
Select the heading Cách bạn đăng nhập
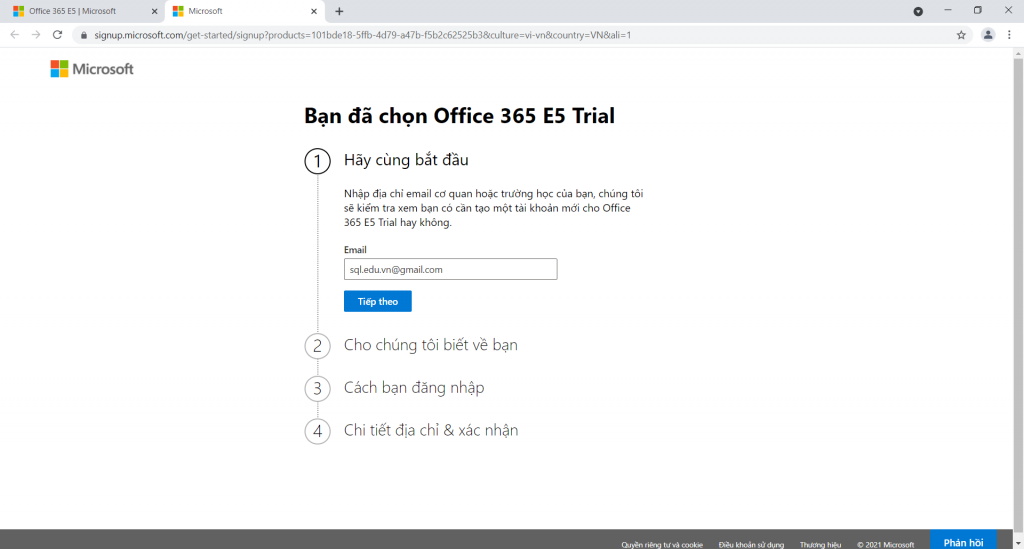pos(414,388)
